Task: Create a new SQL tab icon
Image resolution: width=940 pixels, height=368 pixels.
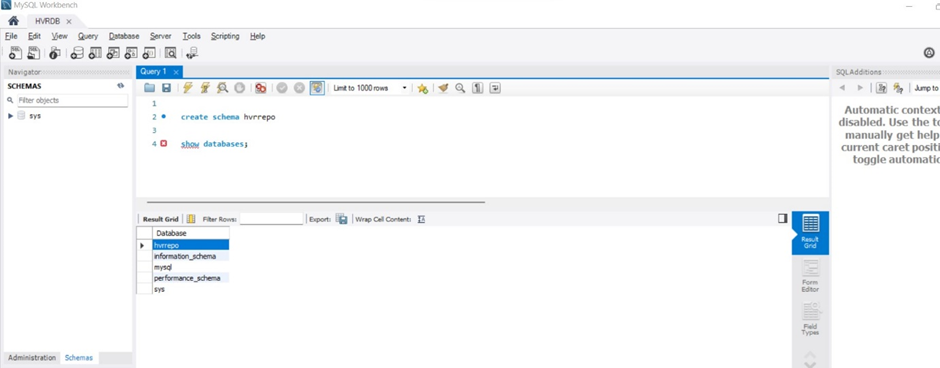Action: [x=16, y=53]
